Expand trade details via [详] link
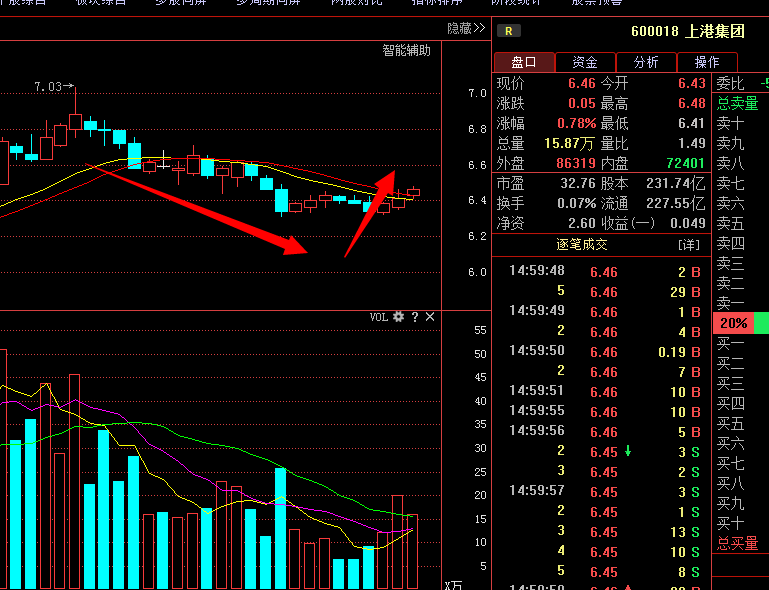 [689, 244]
